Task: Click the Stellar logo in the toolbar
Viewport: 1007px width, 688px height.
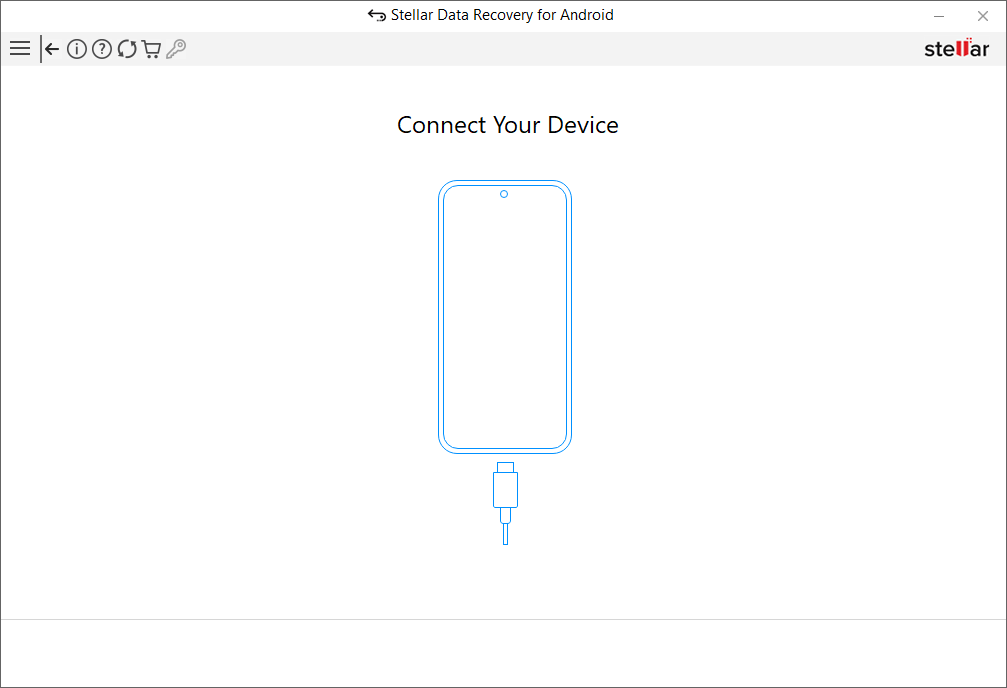Action: pos(956,49)
